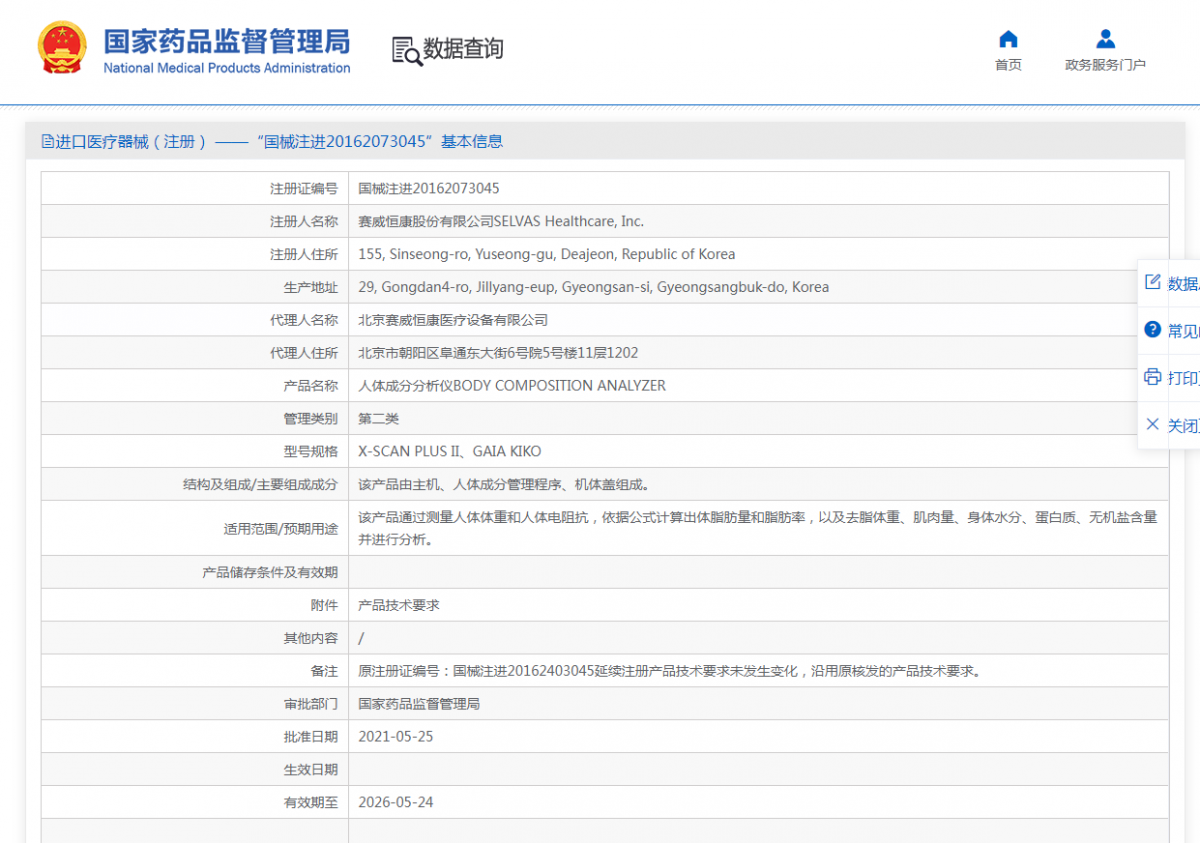Click the 生产地址 label

coord(311,287)
